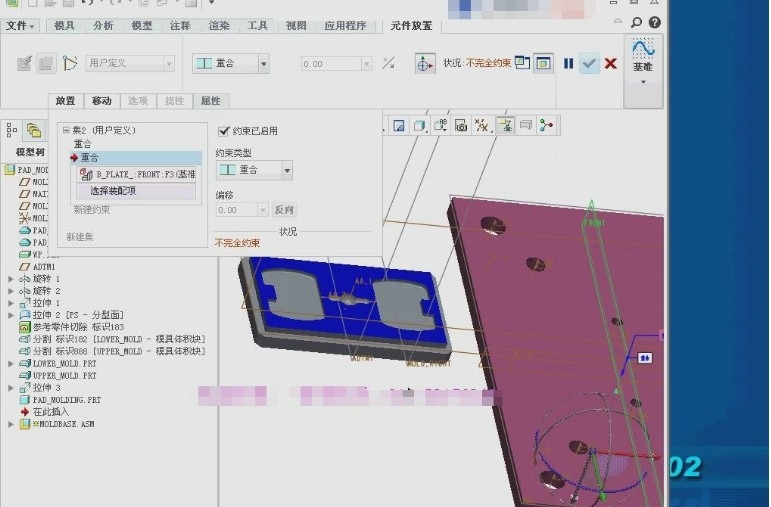This screenshot has width=771, height=507.
Task: Click the 选择装配项 collector field
Action: (x=137, y=191)
